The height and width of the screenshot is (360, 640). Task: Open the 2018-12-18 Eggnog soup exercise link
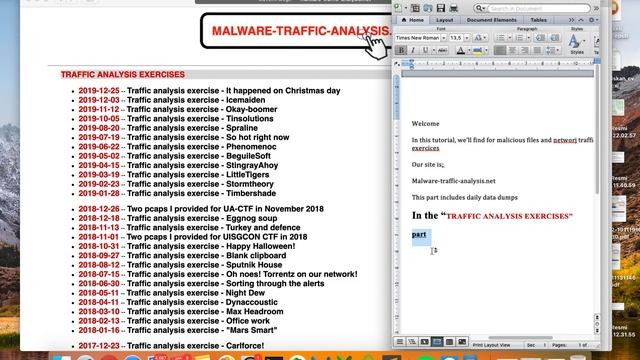point(178,218)
